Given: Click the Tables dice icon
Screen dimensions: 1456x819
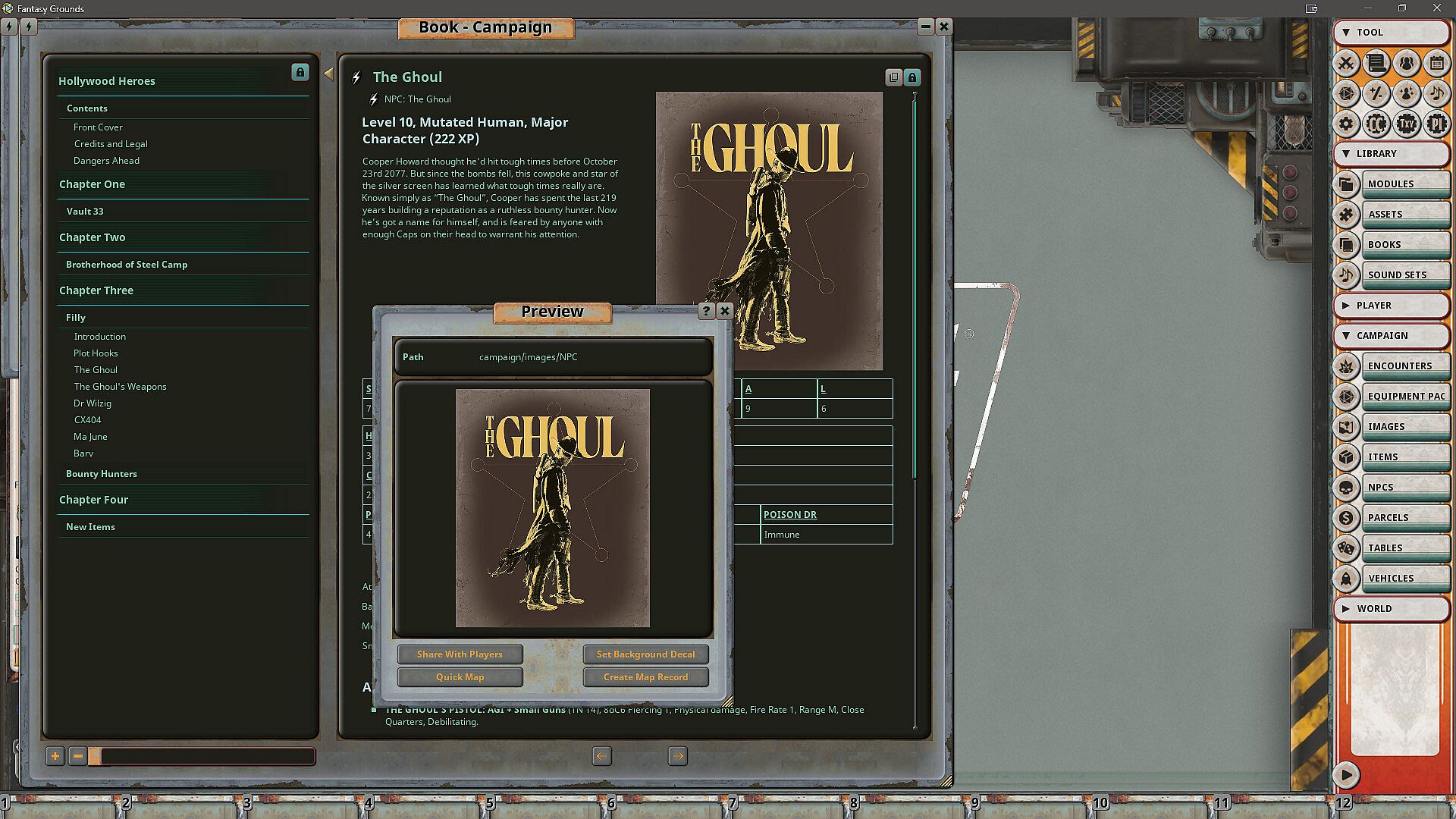Looking at the screenshot, I should [x=1346, y=548].
